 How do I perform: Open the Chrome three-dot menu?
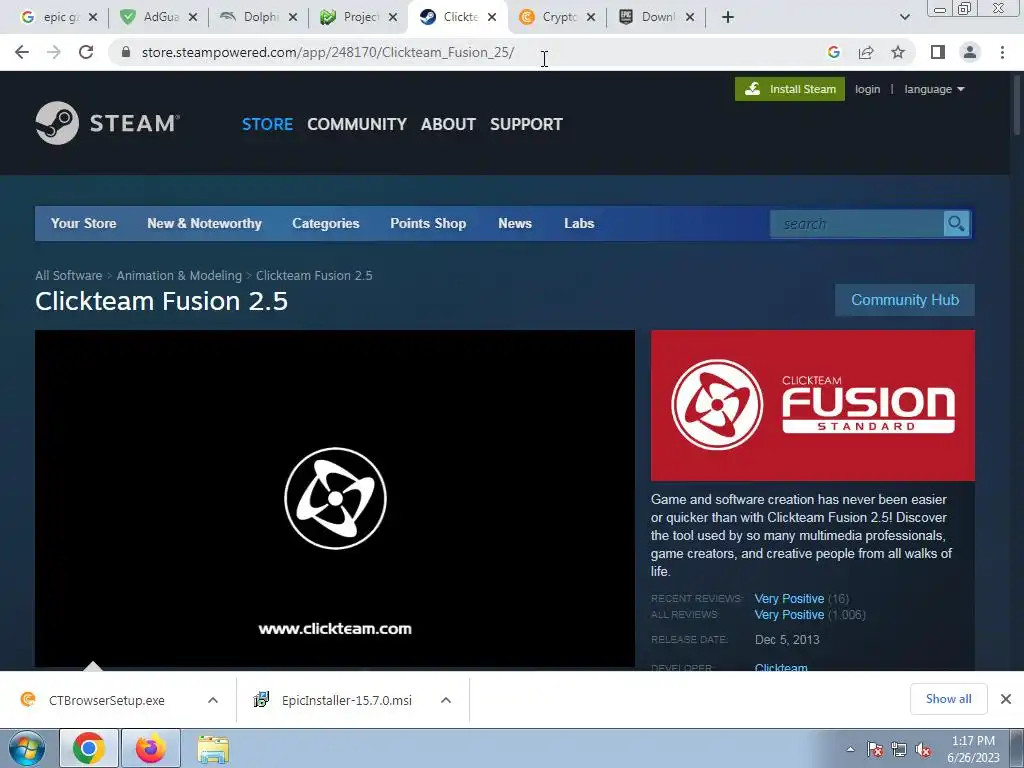(1002, 52)
